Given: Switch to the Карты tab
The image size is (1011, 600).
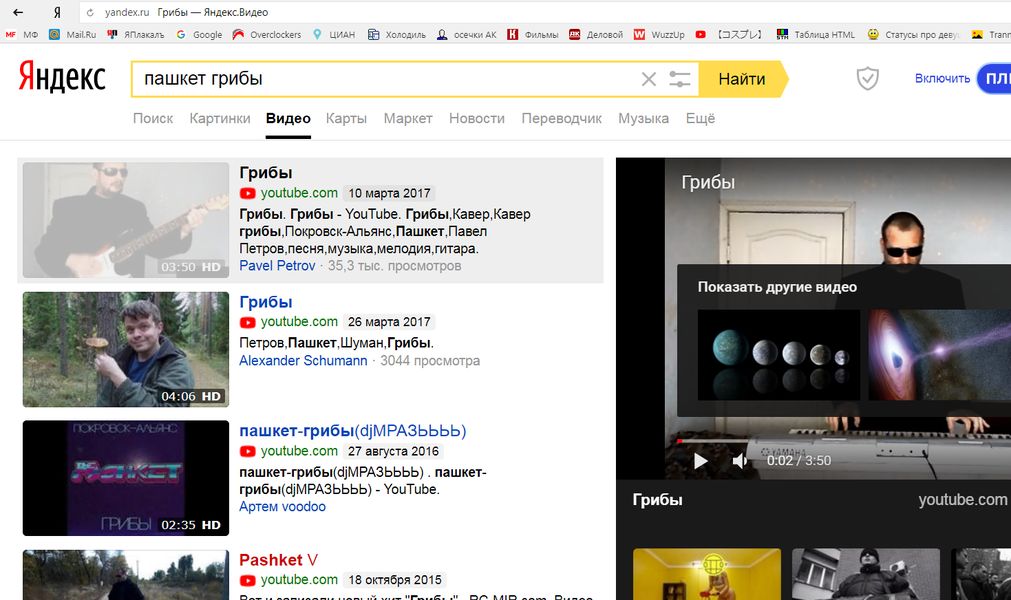Looking at the screenshot, I should click(346, 119).
